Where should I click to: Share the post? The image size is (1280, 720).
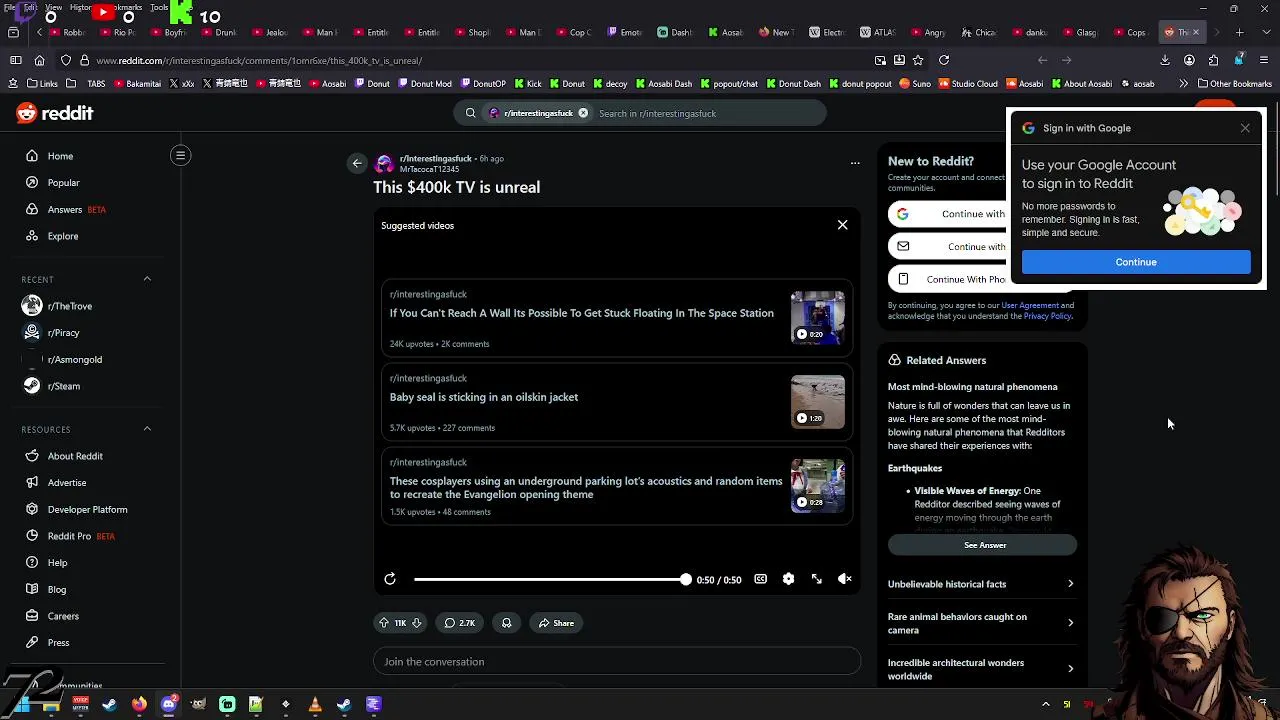556,623
